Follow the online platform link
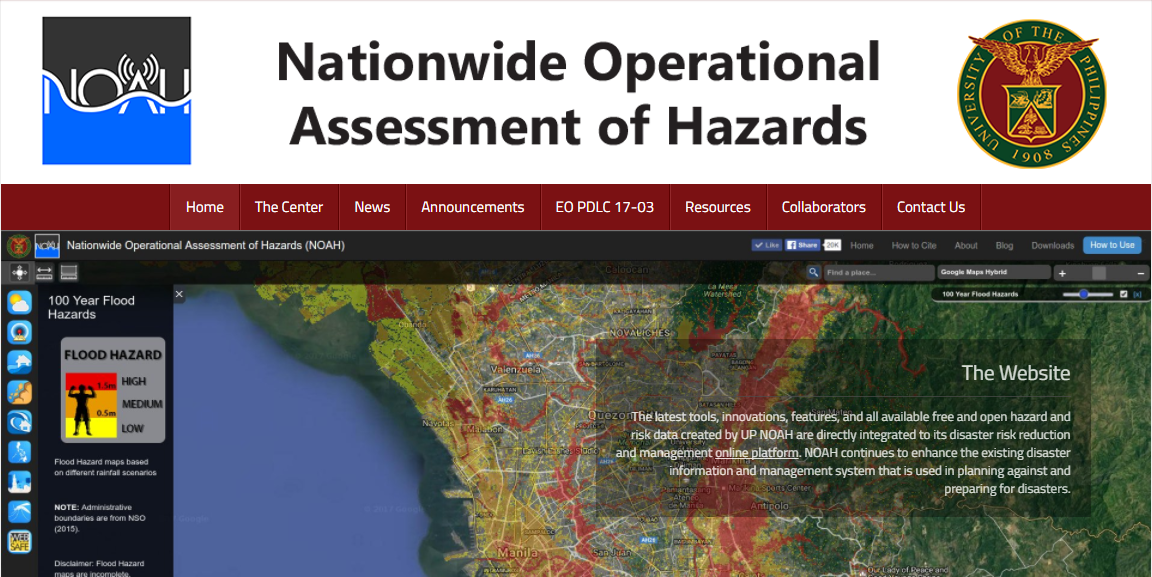 coord(756,453)
